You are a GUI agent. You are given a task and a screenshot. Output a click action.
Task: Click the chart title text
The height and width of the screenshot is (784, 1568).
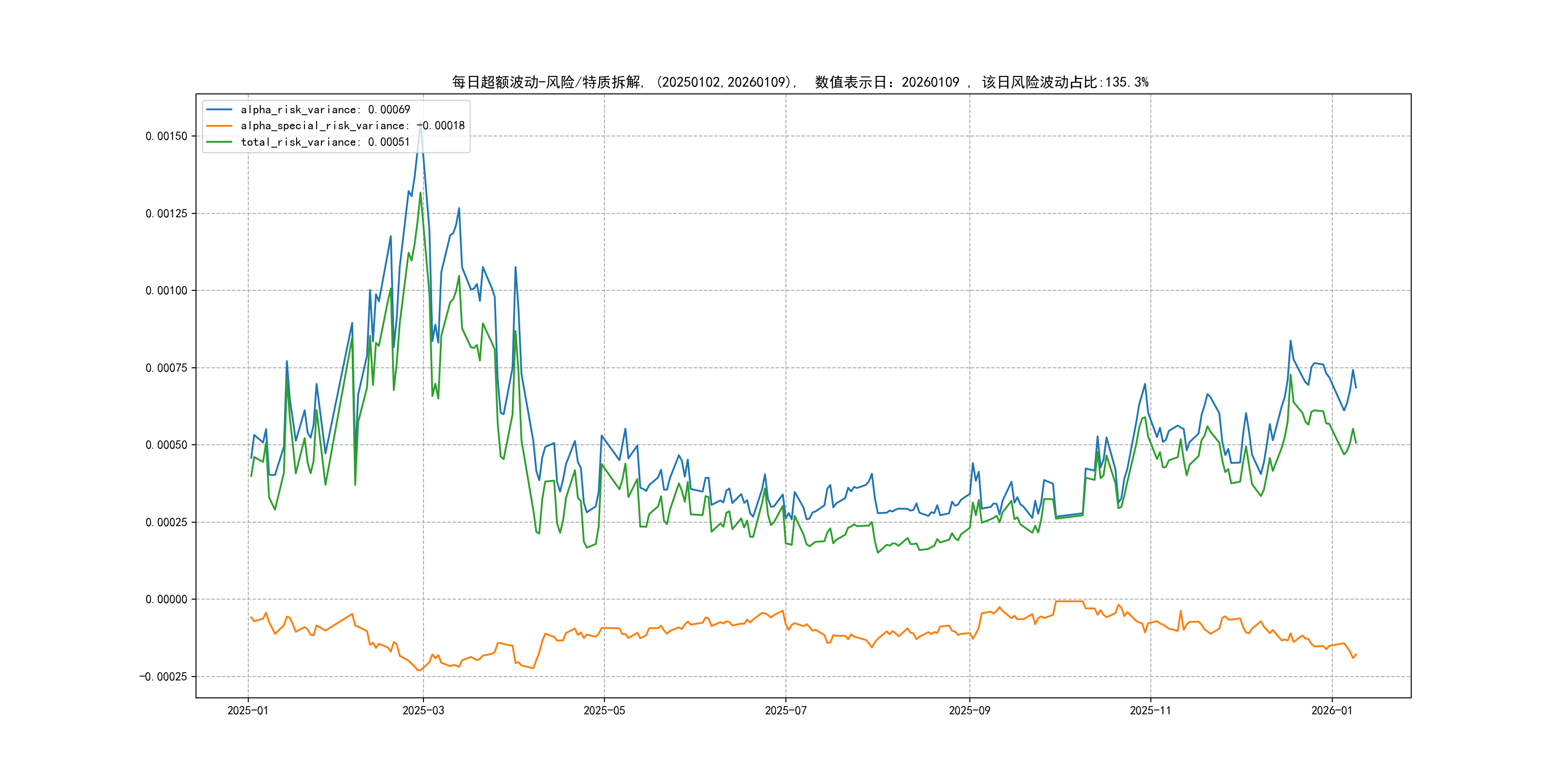800,82
